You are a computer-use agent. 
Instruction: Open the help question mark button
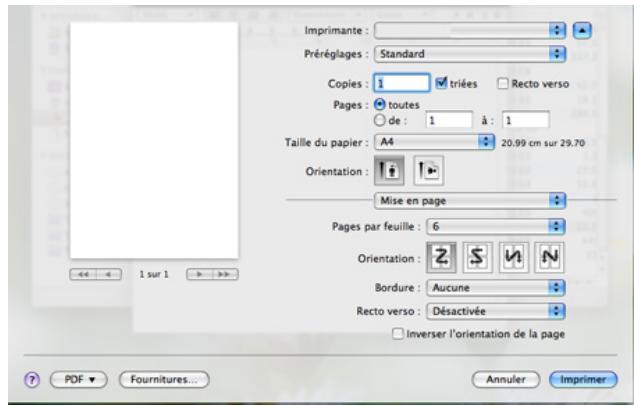[32, 380]
